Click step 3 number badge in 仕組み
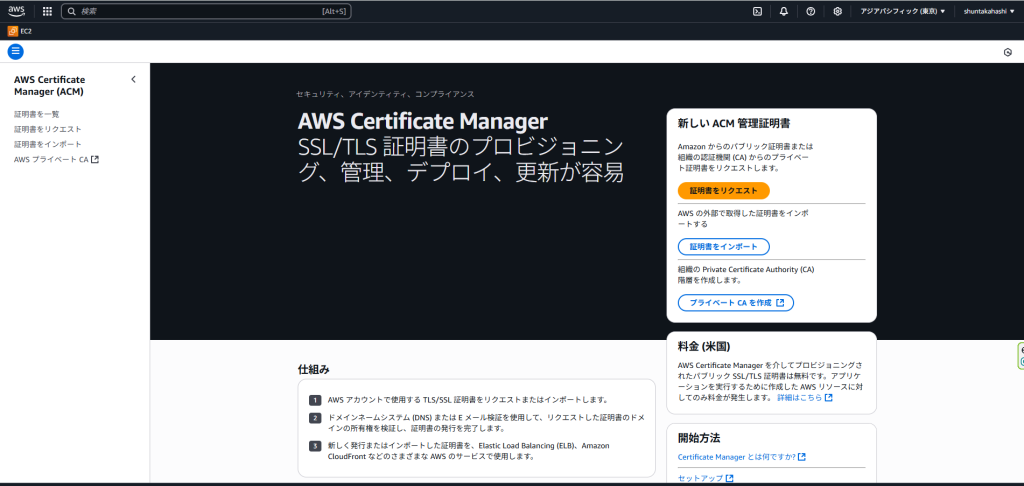The image size is (1024, 486). 315,446
